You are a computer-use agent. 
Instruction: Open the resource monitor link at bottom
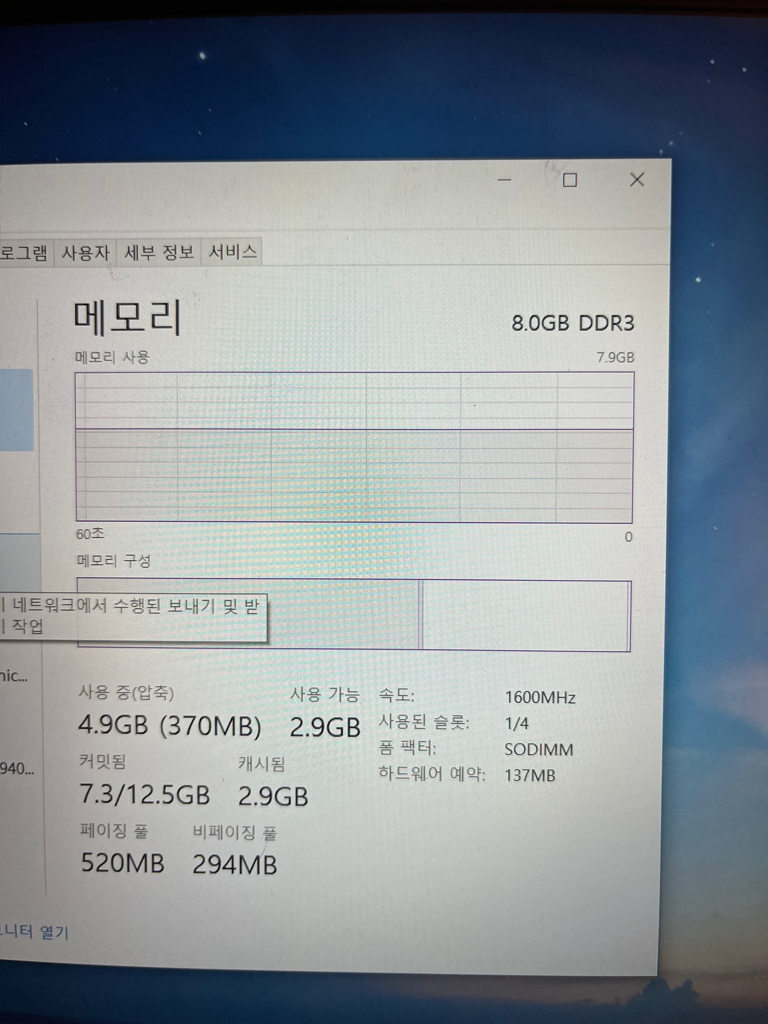tap(34, 932)
